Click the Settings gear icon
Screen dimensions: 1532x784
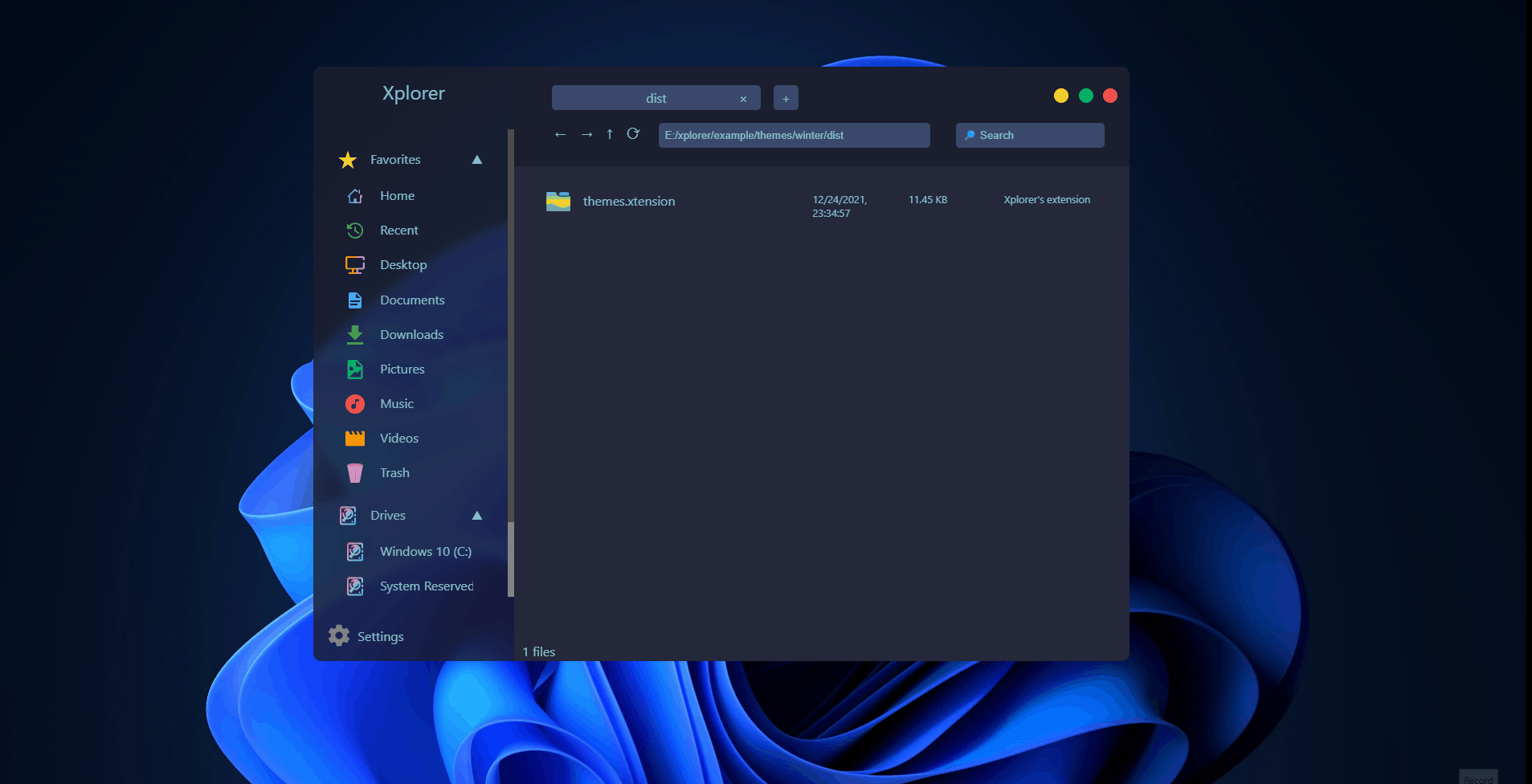(x=339, y=636)
